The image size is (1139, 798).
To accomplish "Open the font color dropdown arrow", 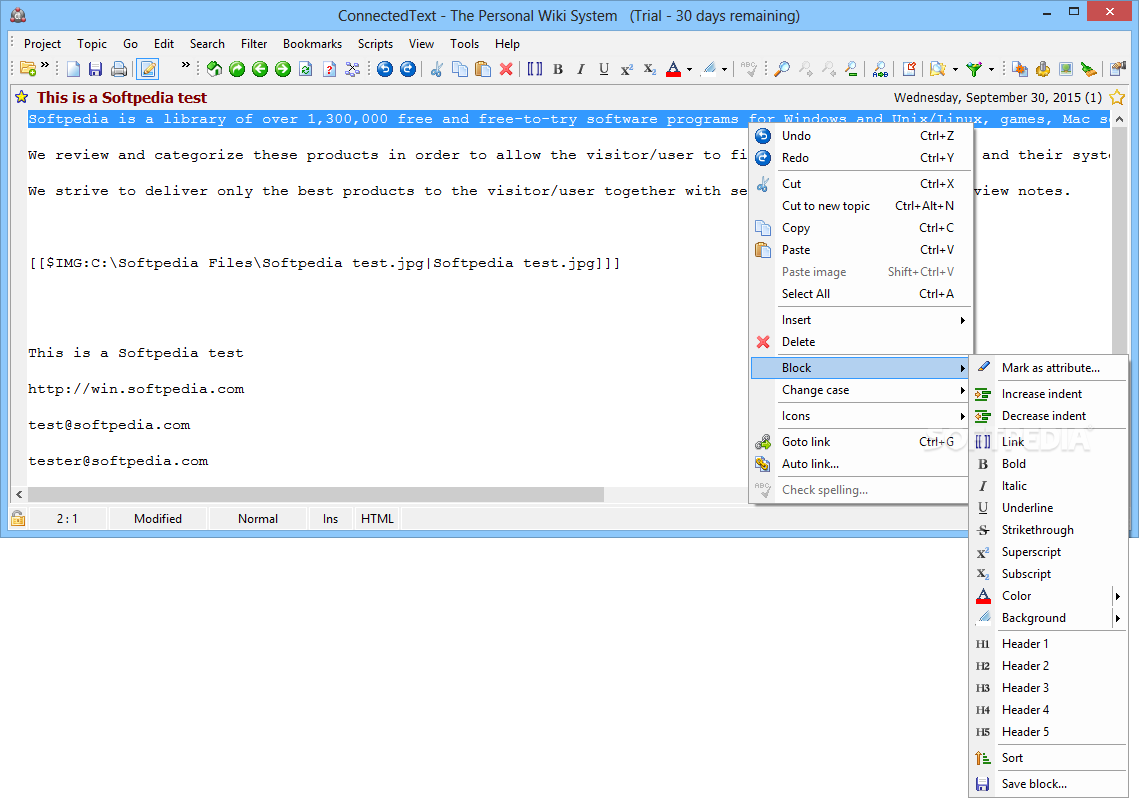I will coord(689,70).
